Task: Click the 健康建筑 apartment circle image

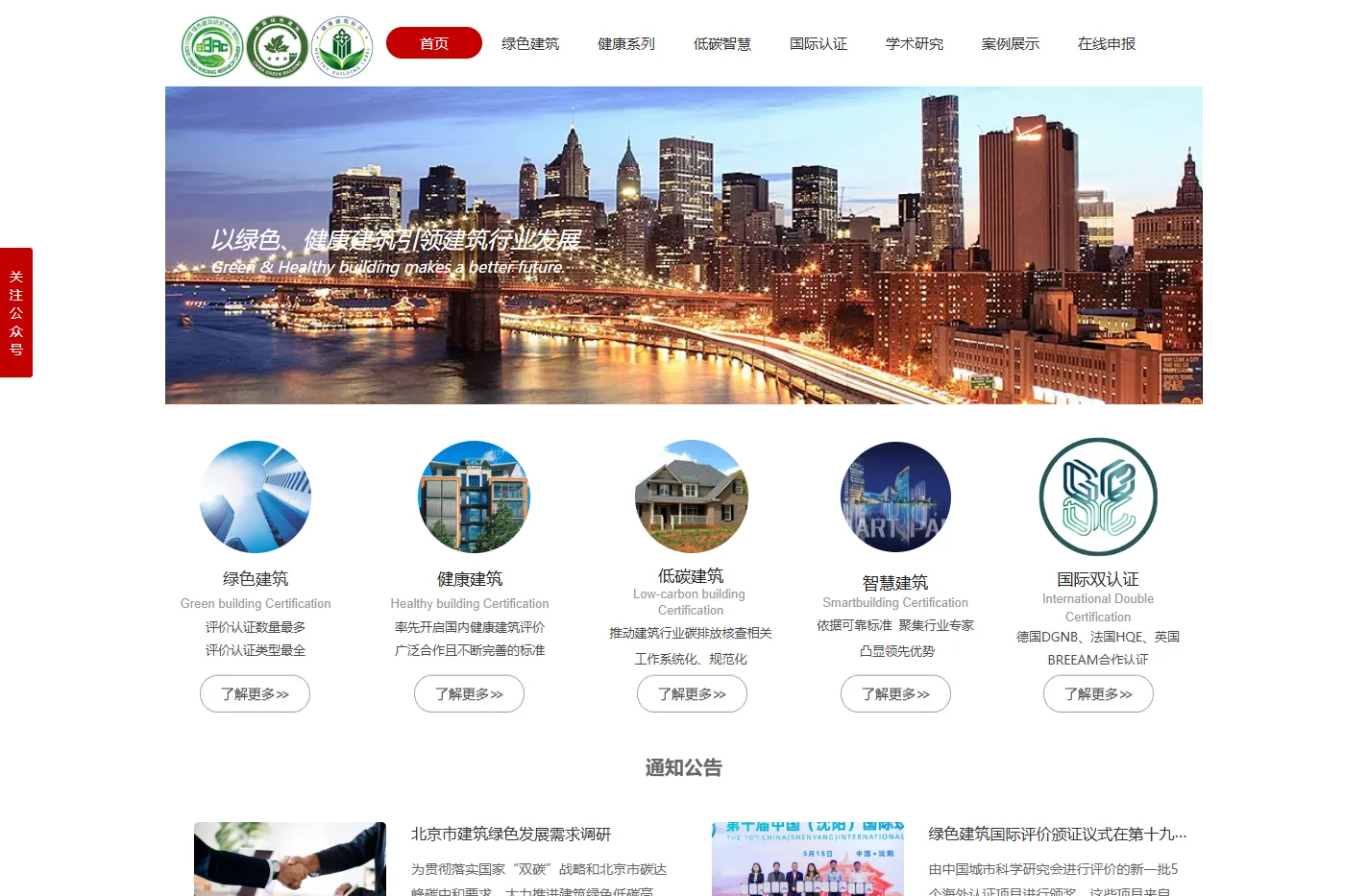Action: pos(474,496)
